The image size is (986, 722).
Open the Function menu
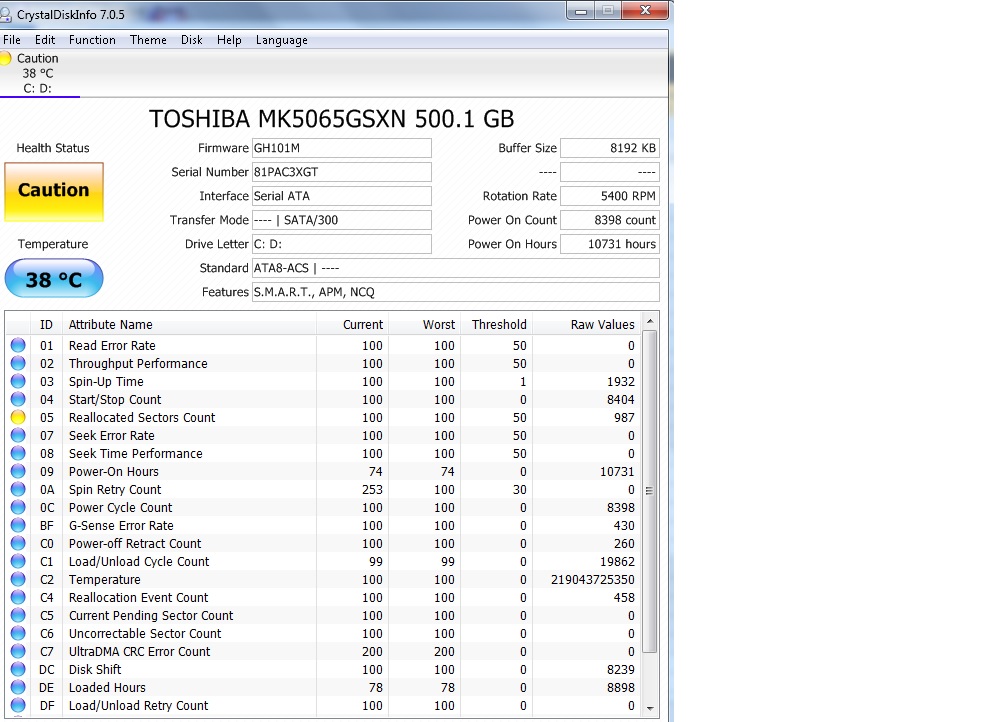(x=92, y=40)
